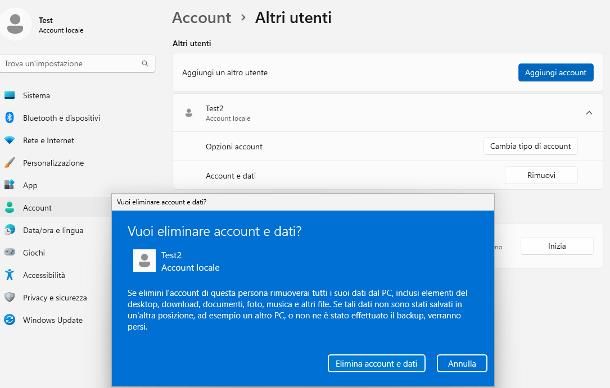Open Bluetooth e dispositivi menu entry

coord(61,118)
